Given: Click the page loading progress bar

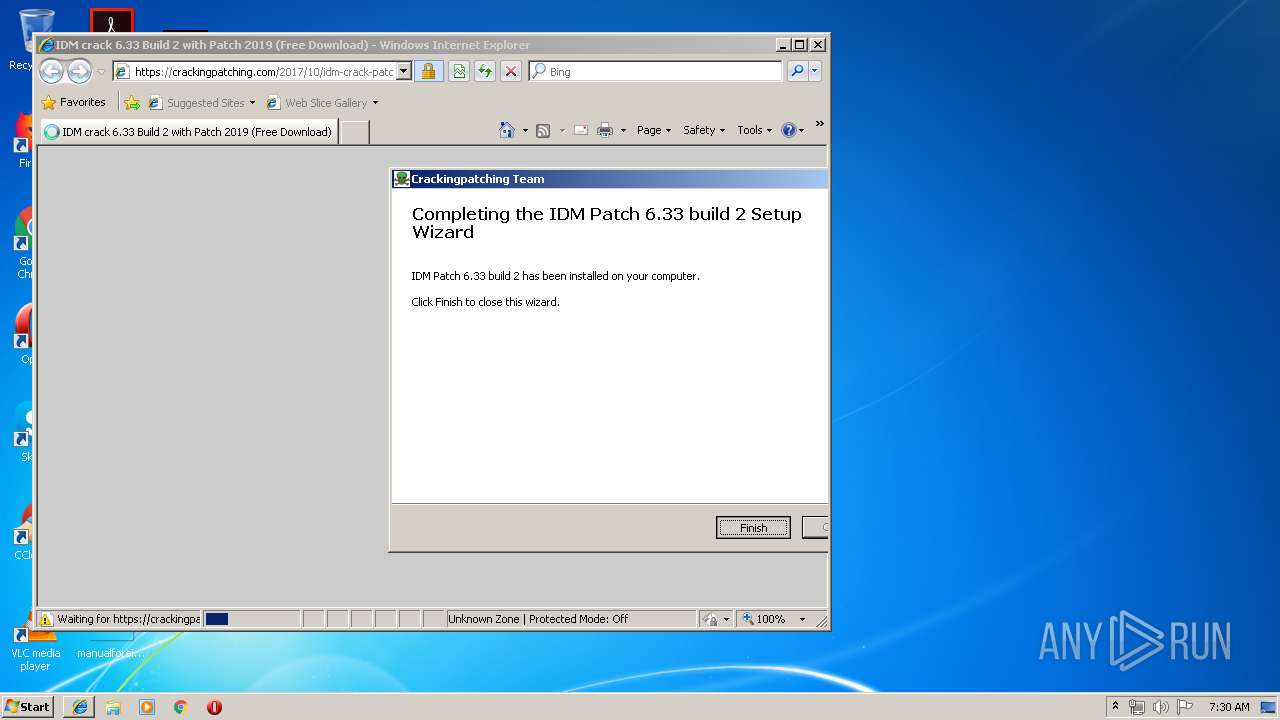Looking at the screenshot, I should pos(251,619).
